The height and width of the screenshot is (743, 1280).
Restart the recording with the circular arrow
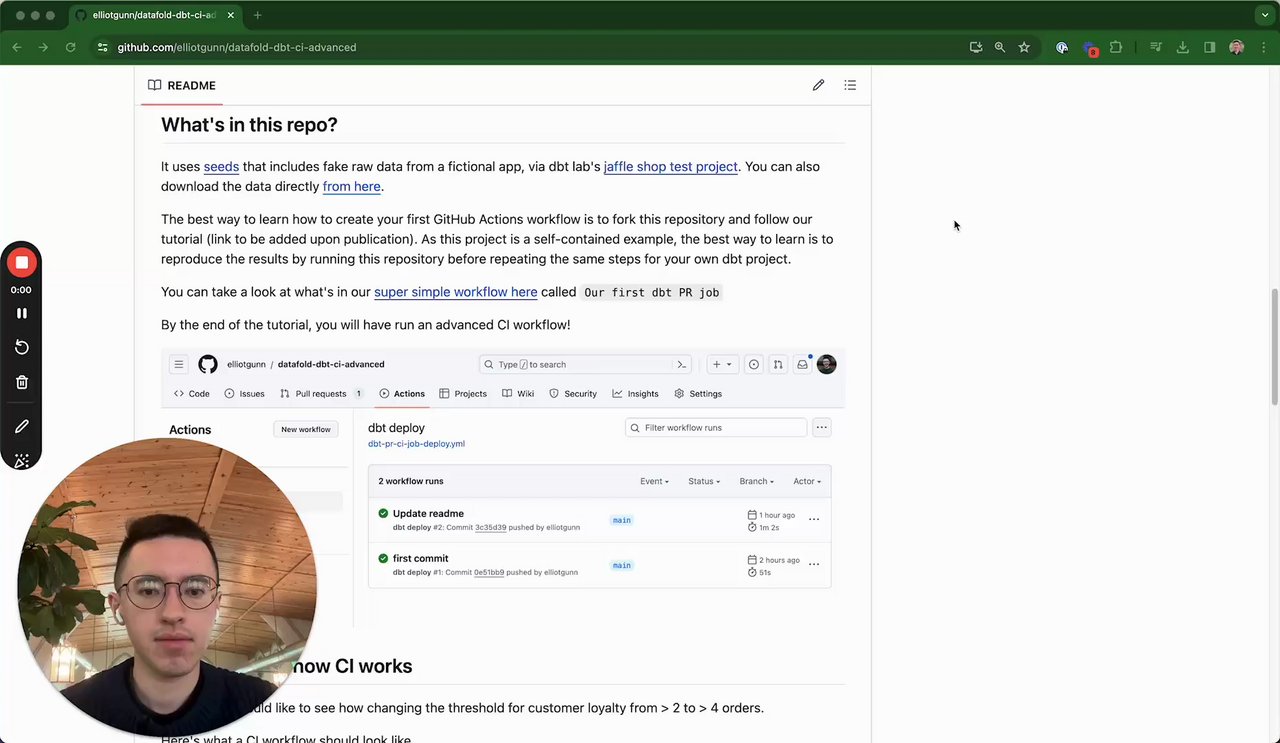(21, 347)
